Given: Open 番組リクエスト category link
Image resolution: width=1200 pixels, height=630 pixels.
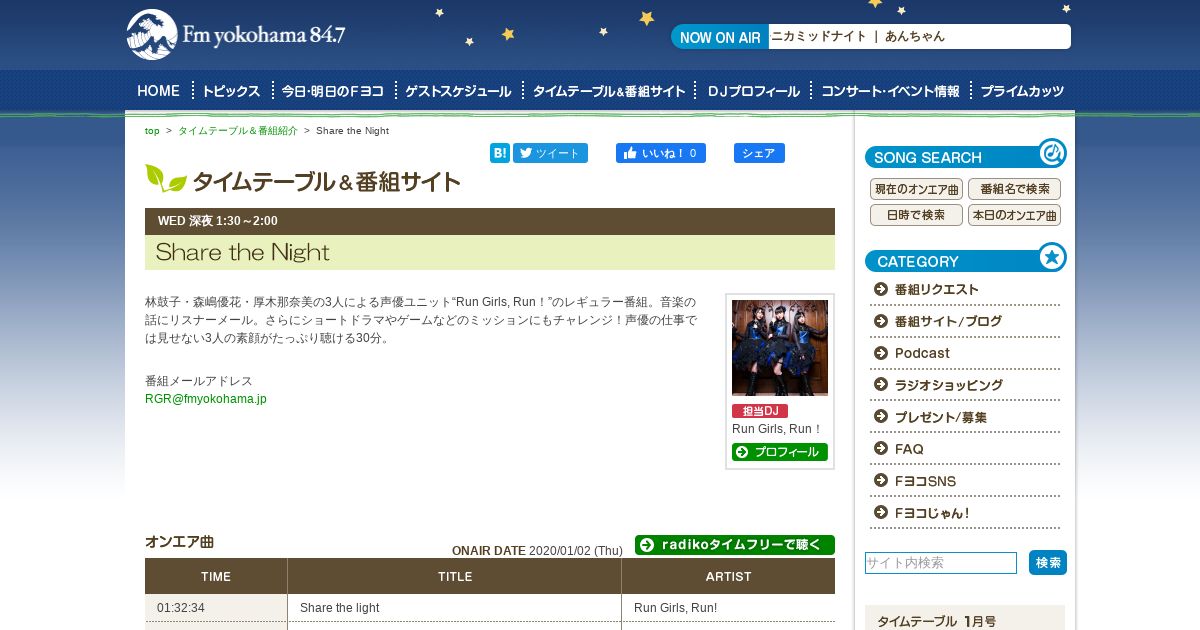Looking at the screenshot, I should [936, 290].
